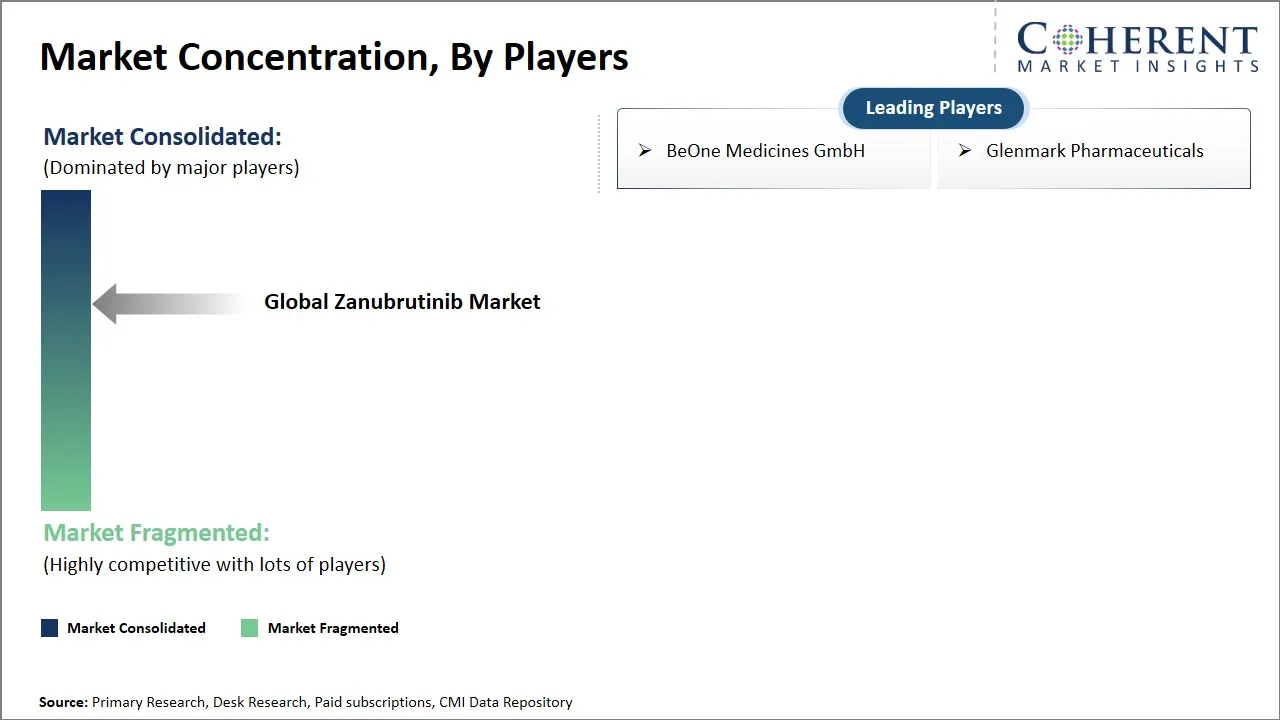
Task: Click the dark blue Market Consolidated legend swatch
Action: pos(50,628)
